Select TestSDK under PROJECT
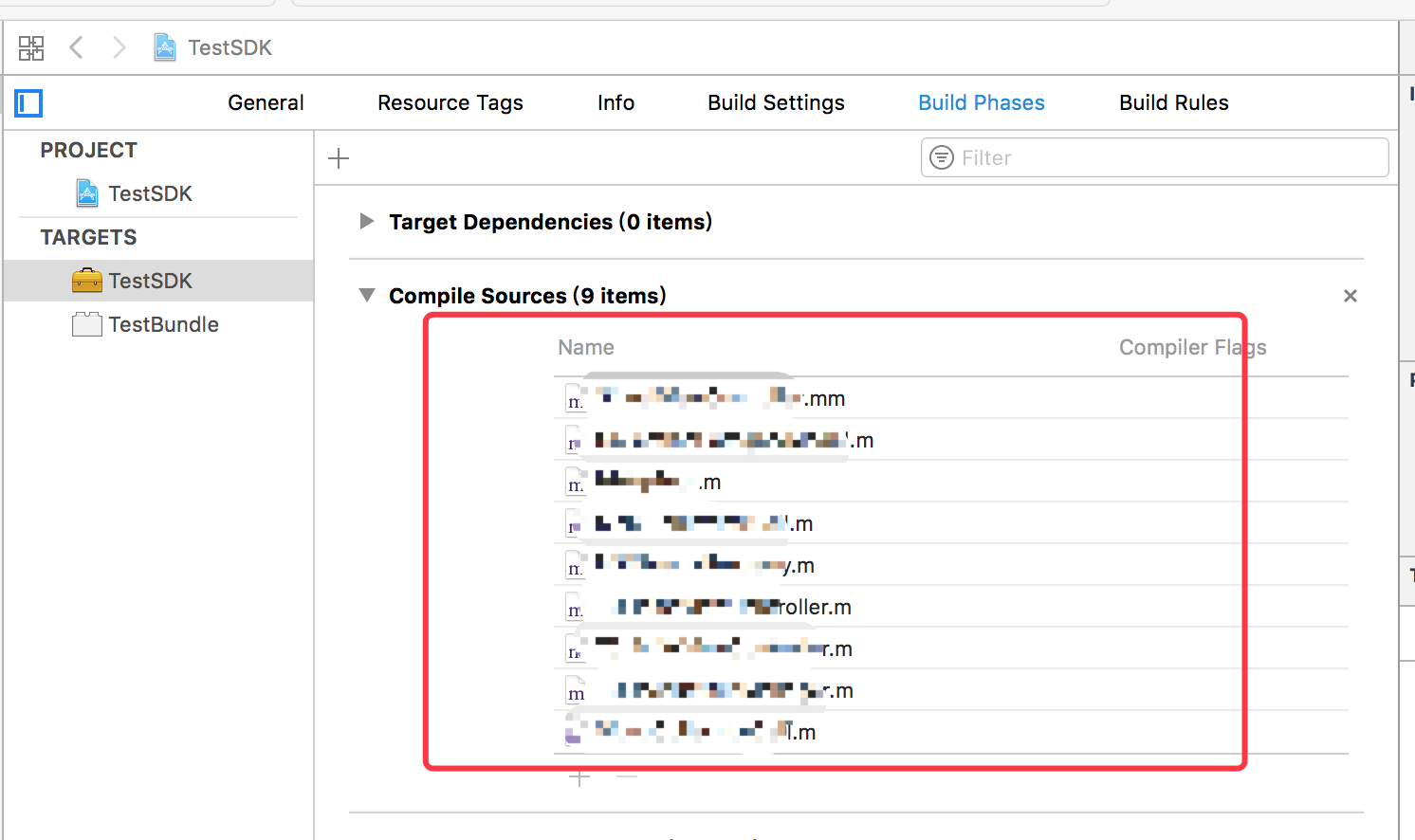The width and height of the screenshot is (1415, 840). [x=151, y=193]
